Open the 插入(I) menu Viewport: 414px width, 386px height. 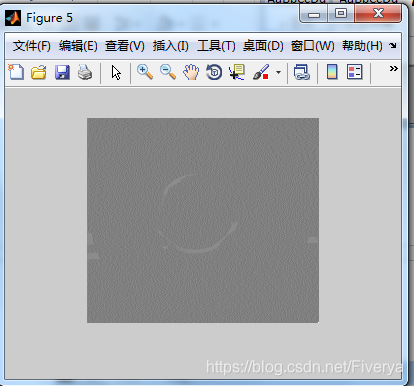(171, 46)
